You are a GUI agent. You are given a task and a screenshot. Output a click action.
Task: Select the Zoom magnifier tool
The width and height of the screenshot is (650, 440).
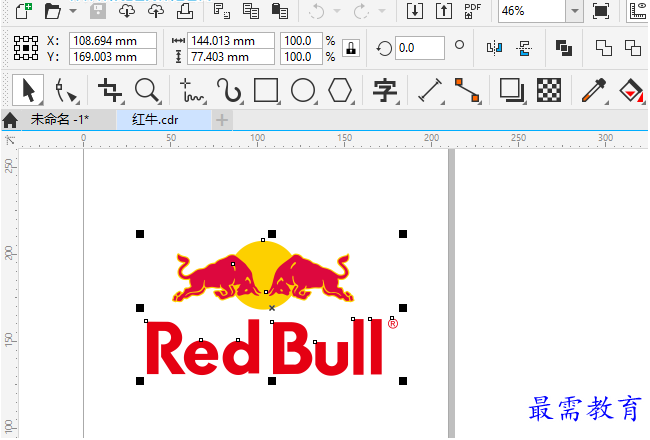coord(148,90)
